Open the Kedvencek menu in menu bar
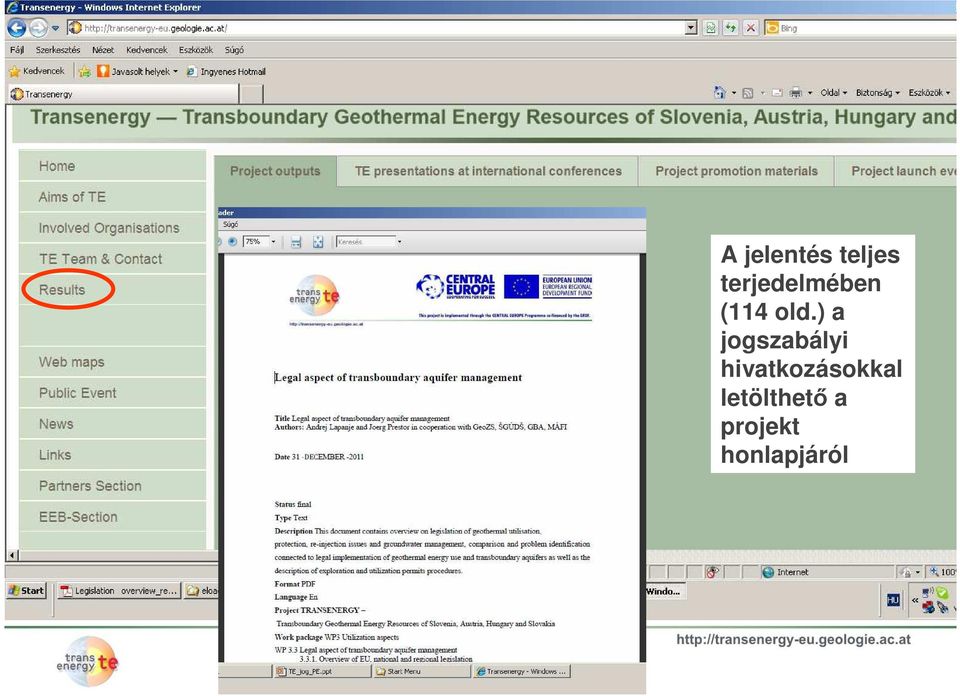960x696 pixels. pos(146,50)
